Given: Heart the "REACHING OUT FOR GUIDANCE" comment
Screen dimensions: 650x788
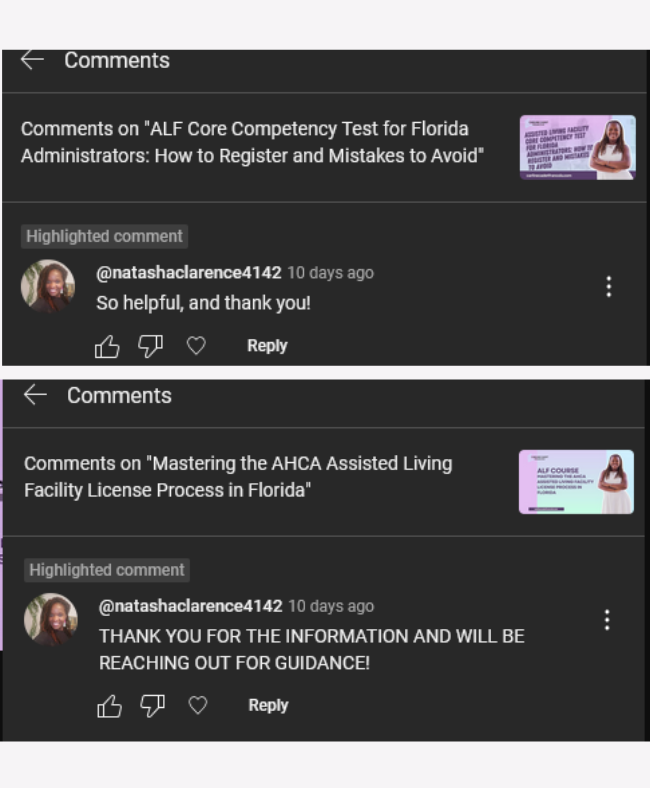Looking at the screenshot, I should (198, 705).
